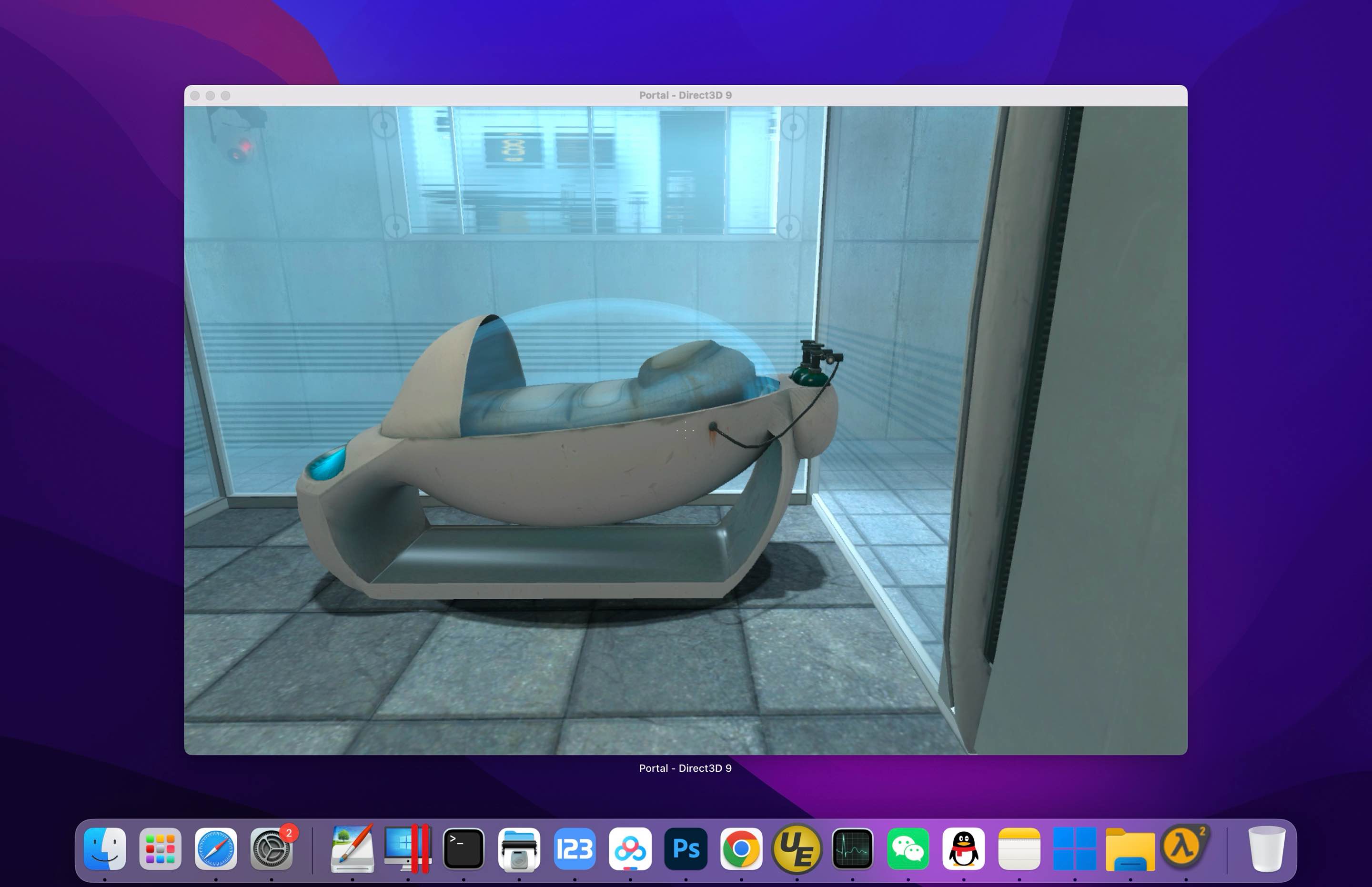
Task: Open Windows File Explorer folder icon
Action: point(1130,849)
